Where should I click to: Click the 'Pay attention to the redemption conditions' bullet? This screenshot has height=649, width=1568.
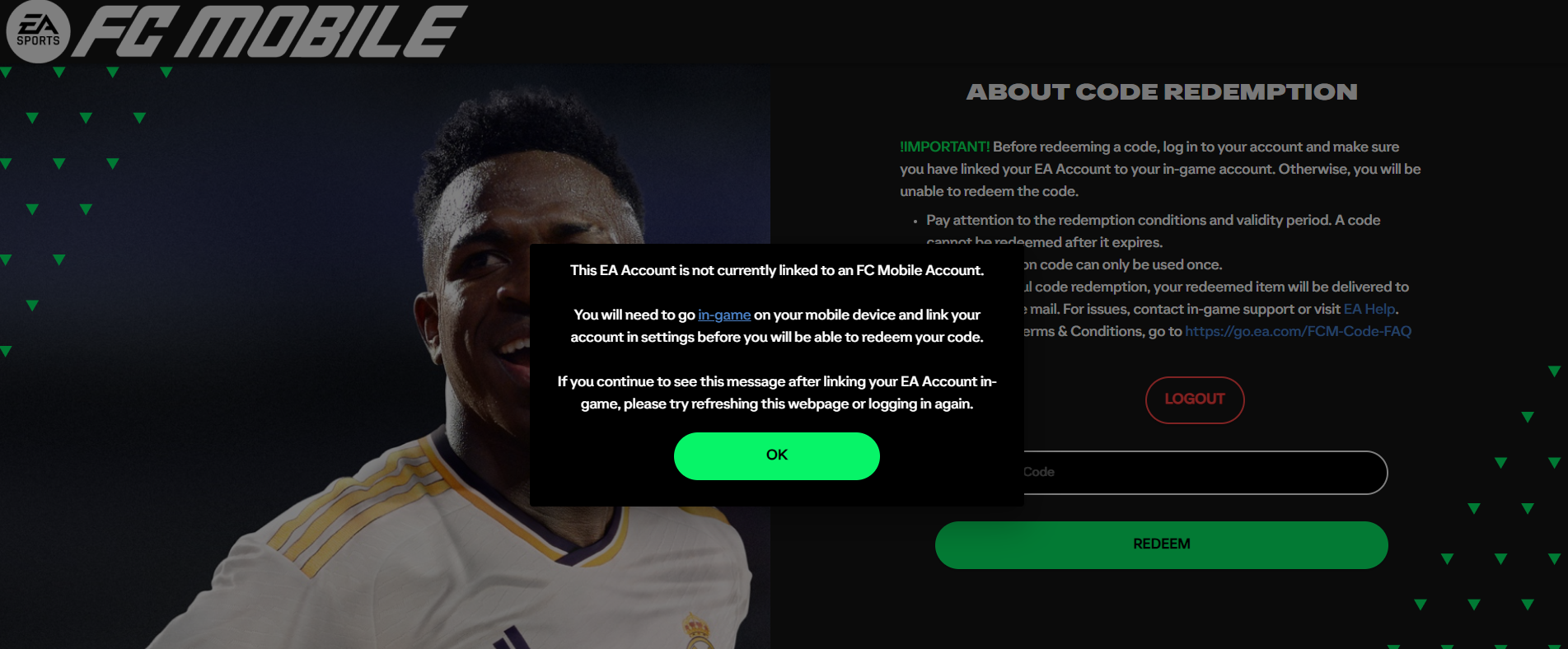tap(1153, 220)
